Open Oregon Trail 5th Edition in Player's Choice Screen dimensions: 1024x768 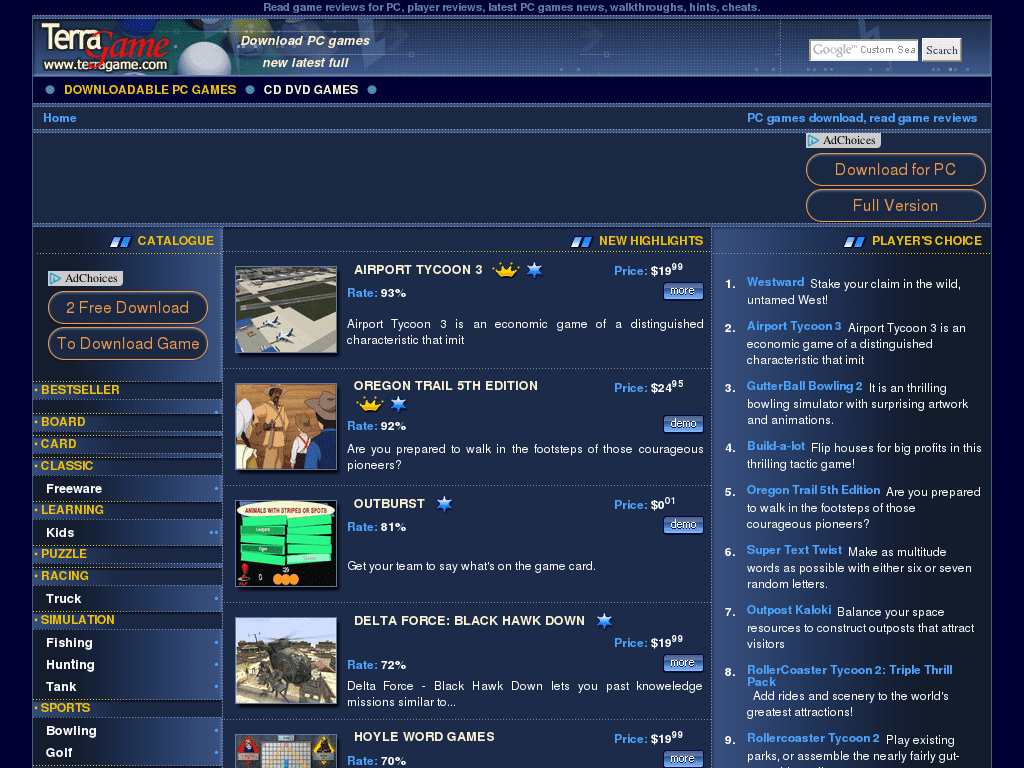pos(814,490)
